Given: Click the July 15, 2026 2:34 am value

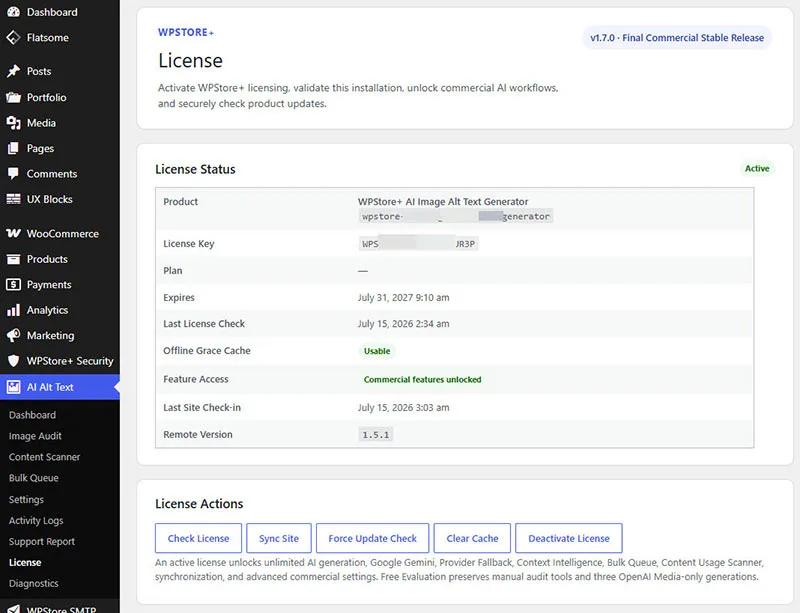Looking at the screenshot, I should click(404, 324).
